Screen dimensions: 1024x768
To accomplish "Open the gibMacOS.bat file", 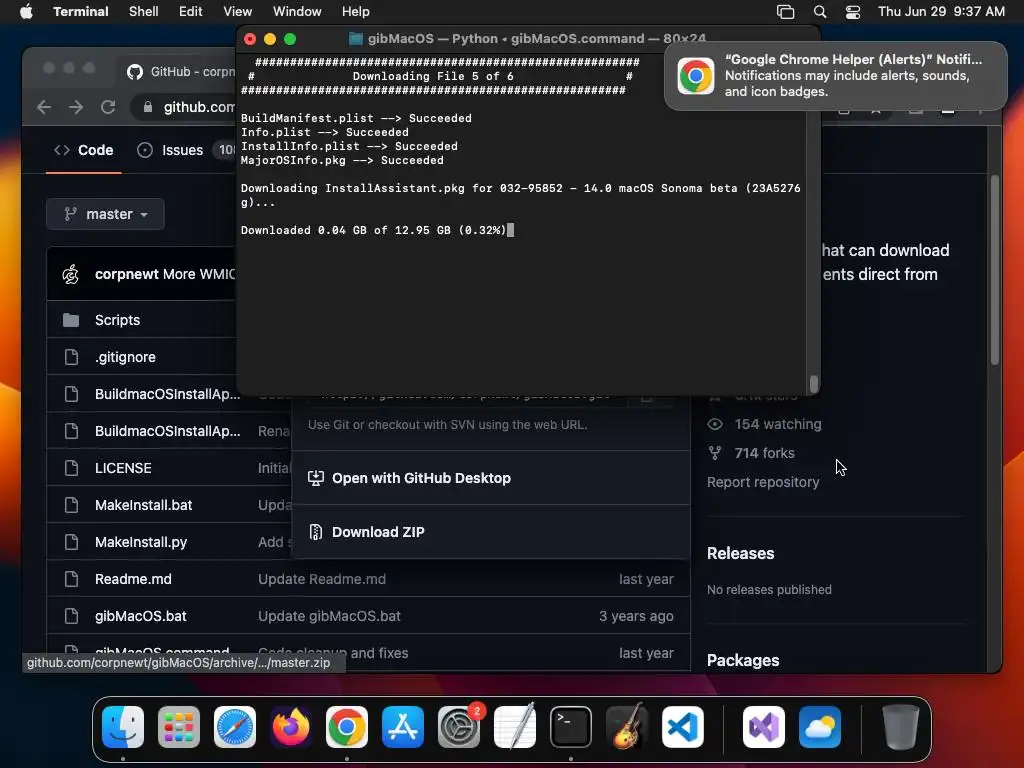I will coord(140,616).
